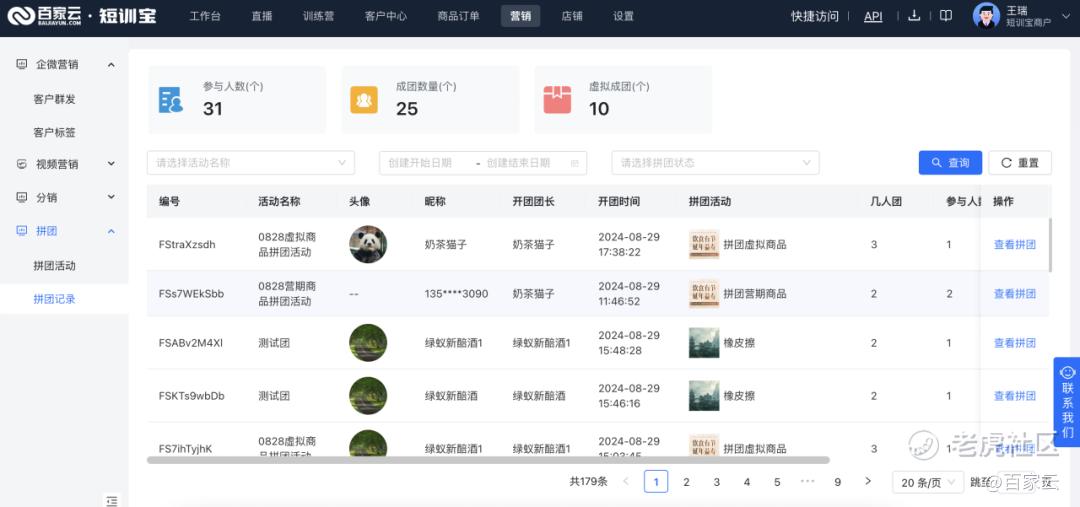Expand the 视频营销 sidebar section
The image size is (1080, 507).
click(65, 164)
